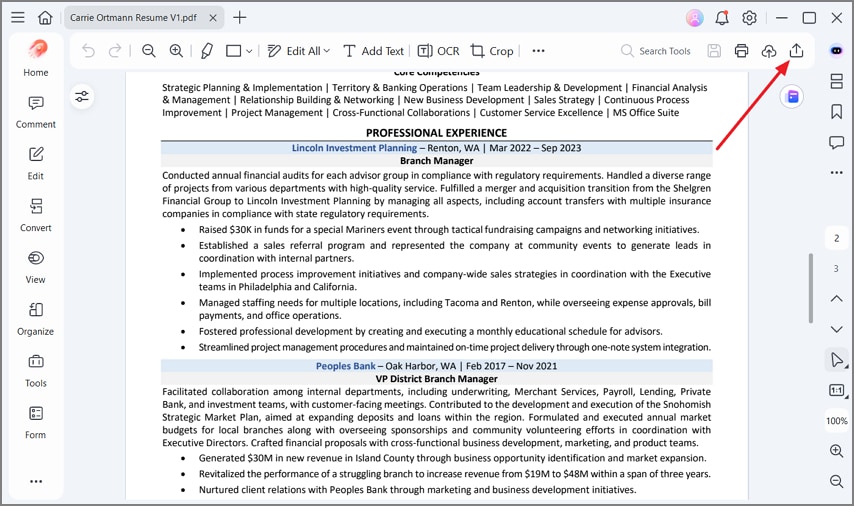This screenshot has height=506, width=854.
Task: Print the document
Action: tap(741, 51)
